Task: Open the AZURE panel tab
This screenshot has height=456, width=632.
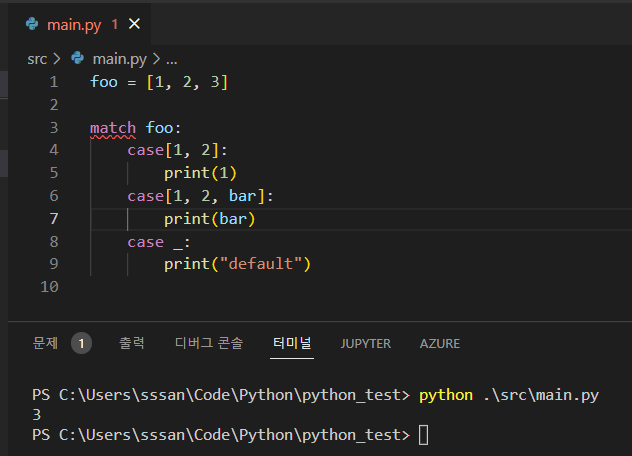Action: coord(440,343)
